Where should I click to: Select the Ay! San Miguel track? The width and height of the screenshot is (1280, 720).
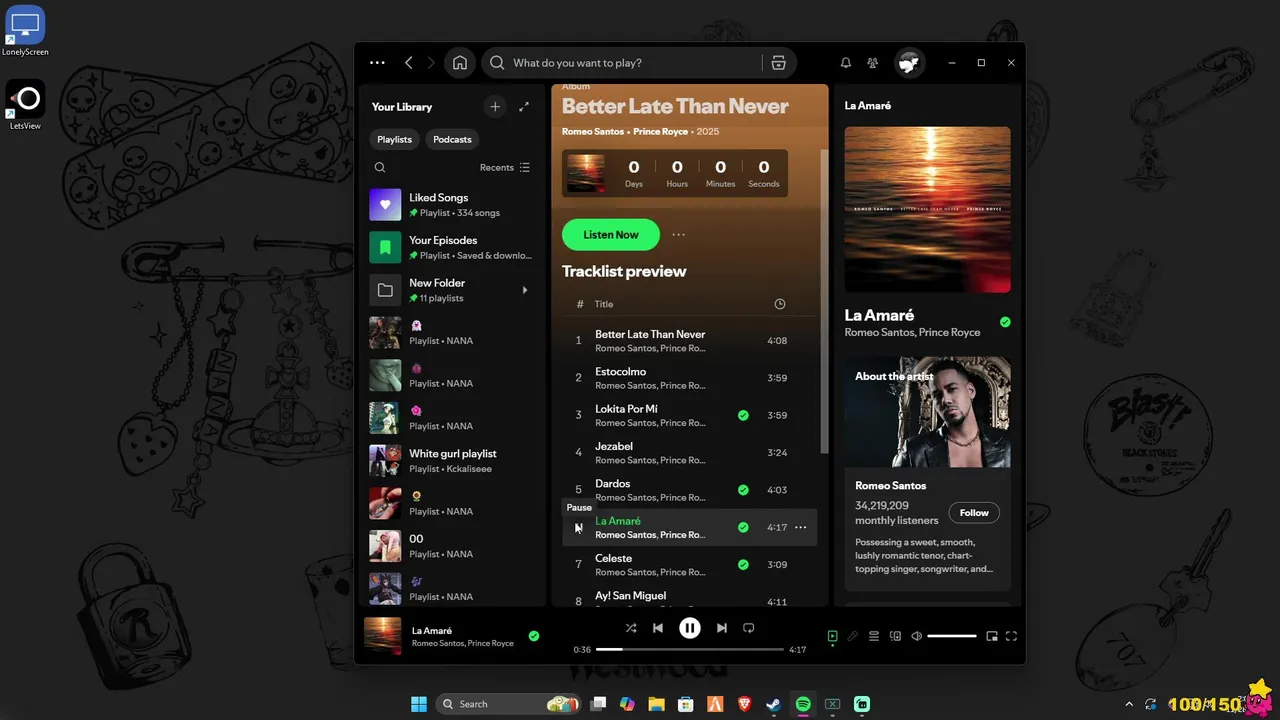[x=689, y=599]
